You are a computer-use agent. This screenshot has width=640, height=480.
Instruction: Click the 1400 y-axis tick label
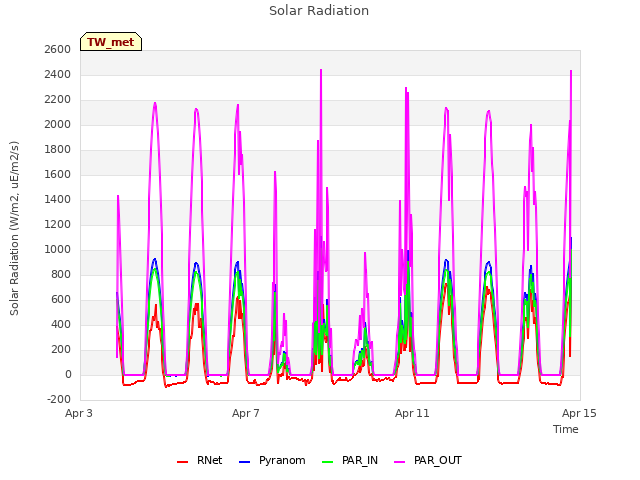point(58,200)
